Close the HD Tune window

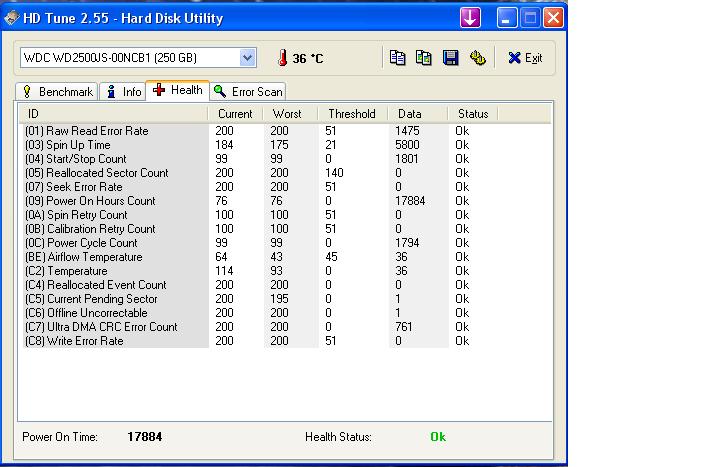[554, 18]
